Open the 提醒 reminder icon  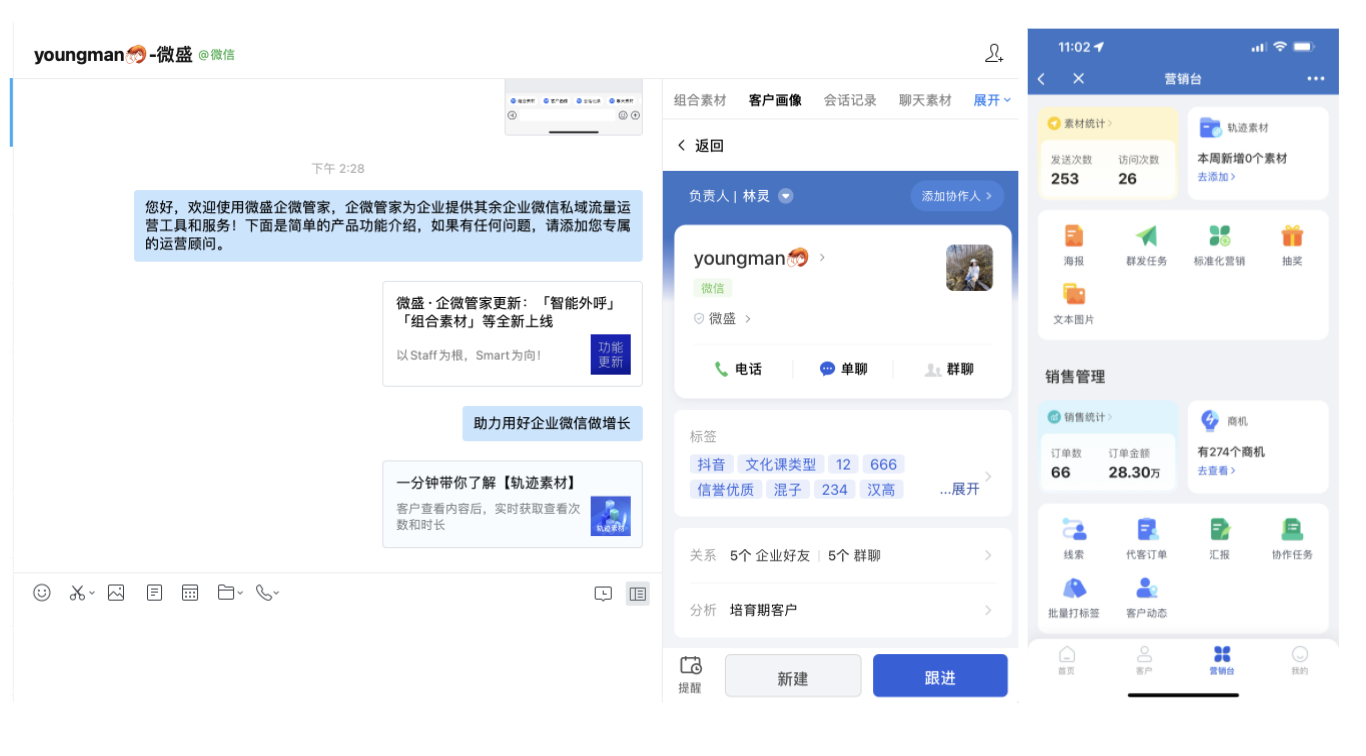[690, 674]
